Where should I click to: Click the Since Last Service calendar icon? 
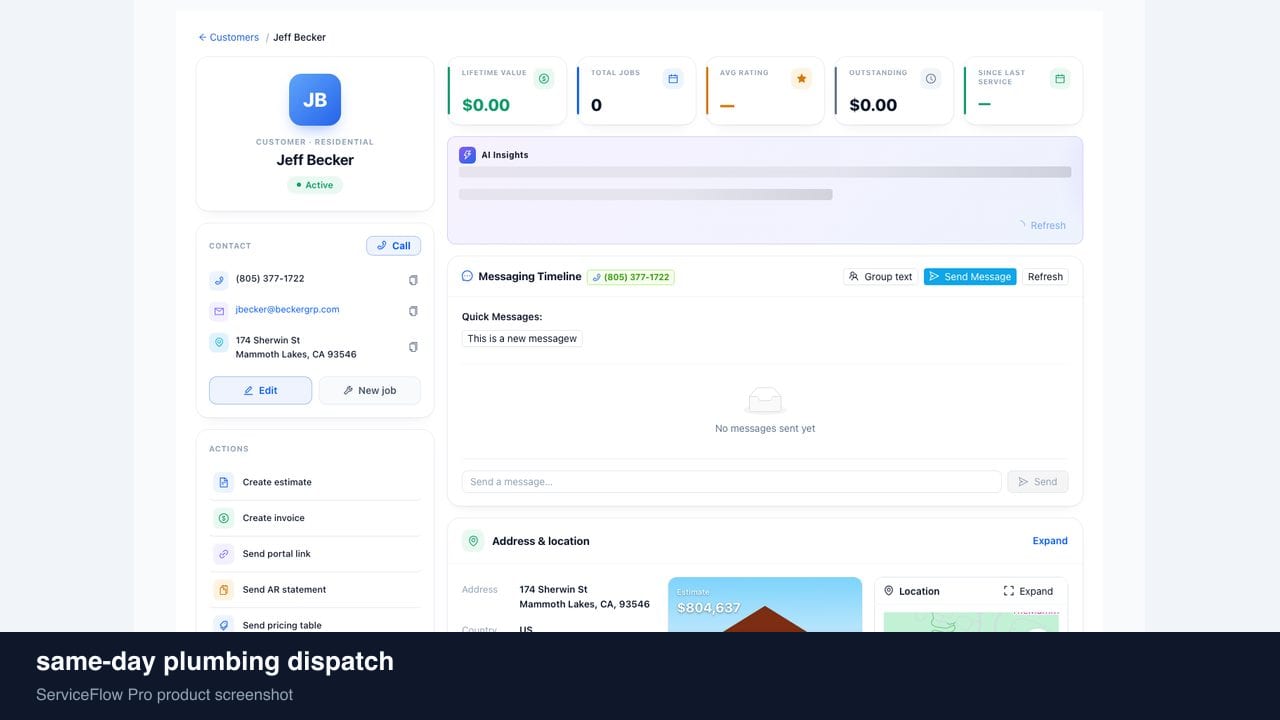coord(1060,78)
